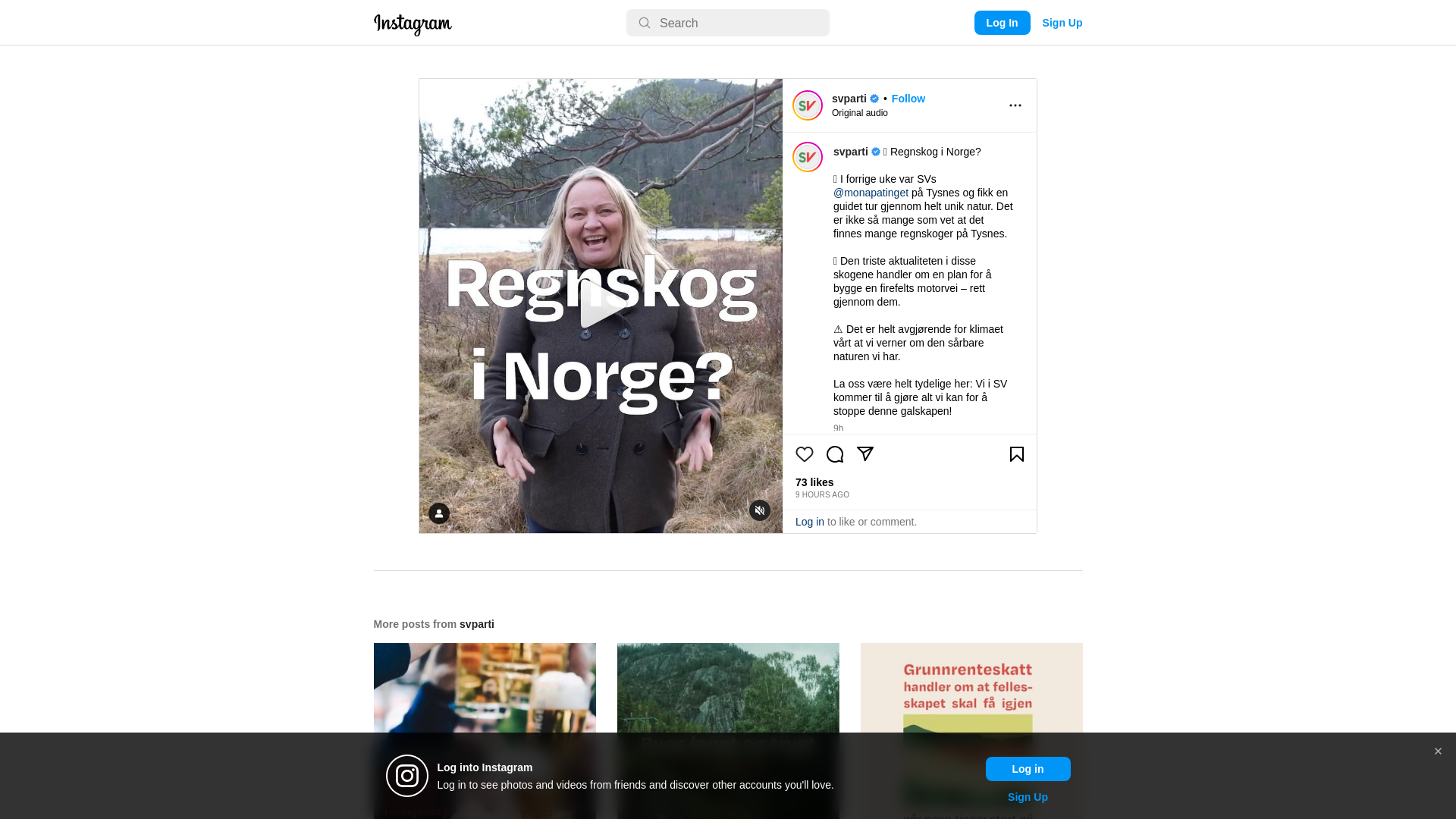Open svparti profile picture in post header
The width and height of the screenshot is (1456, 819).
coord(807,105)
